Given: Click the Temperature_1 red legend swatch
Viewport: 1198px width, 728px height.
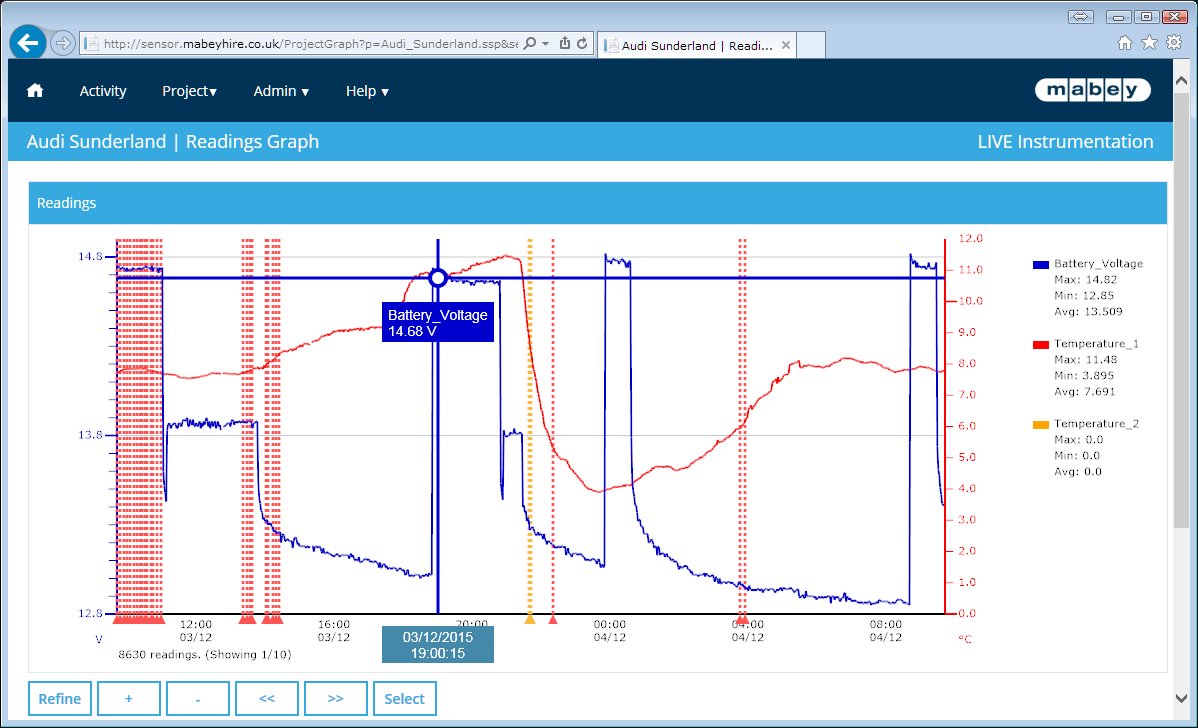Looking at the screenshot, I should (1041, 345).
